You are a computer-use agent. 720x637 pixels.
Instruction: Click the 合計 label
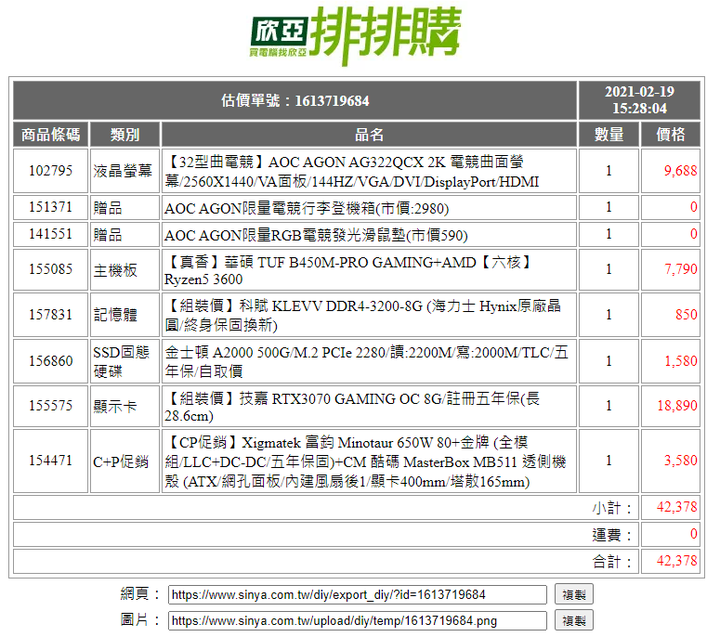tap(612, 562)
